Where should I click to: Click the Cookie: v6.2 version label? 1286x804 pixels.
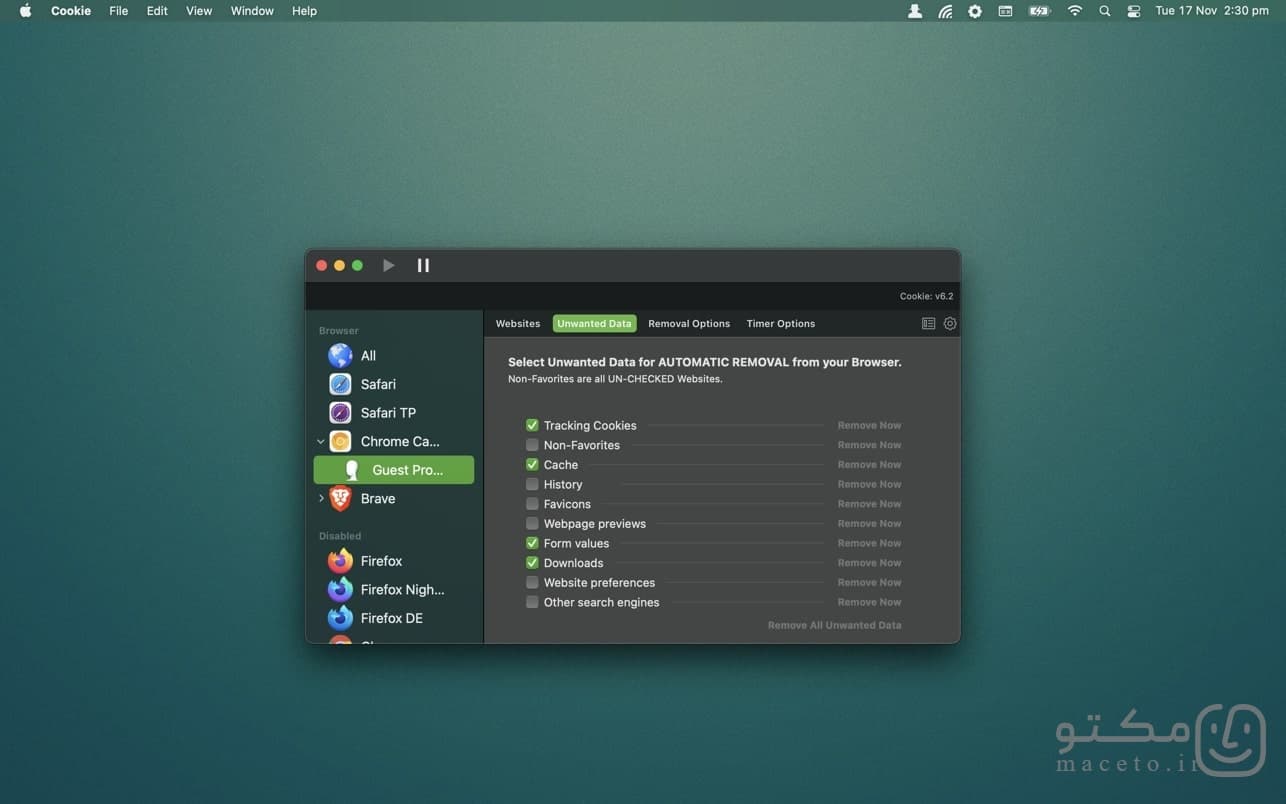pyautogui.click(x=926, y=296)
